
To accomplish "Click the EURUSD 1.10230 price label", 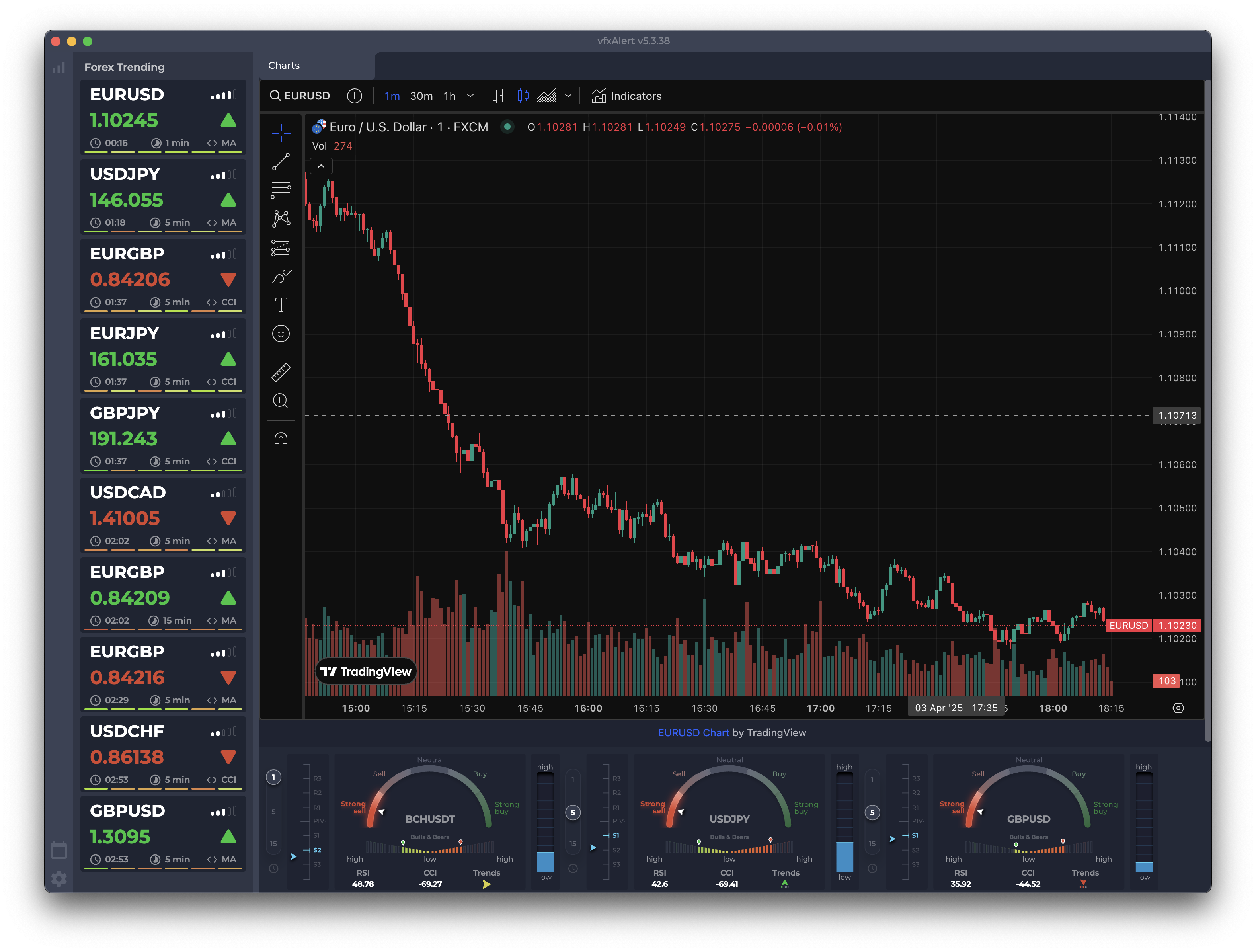I will tap(1153, 626).
